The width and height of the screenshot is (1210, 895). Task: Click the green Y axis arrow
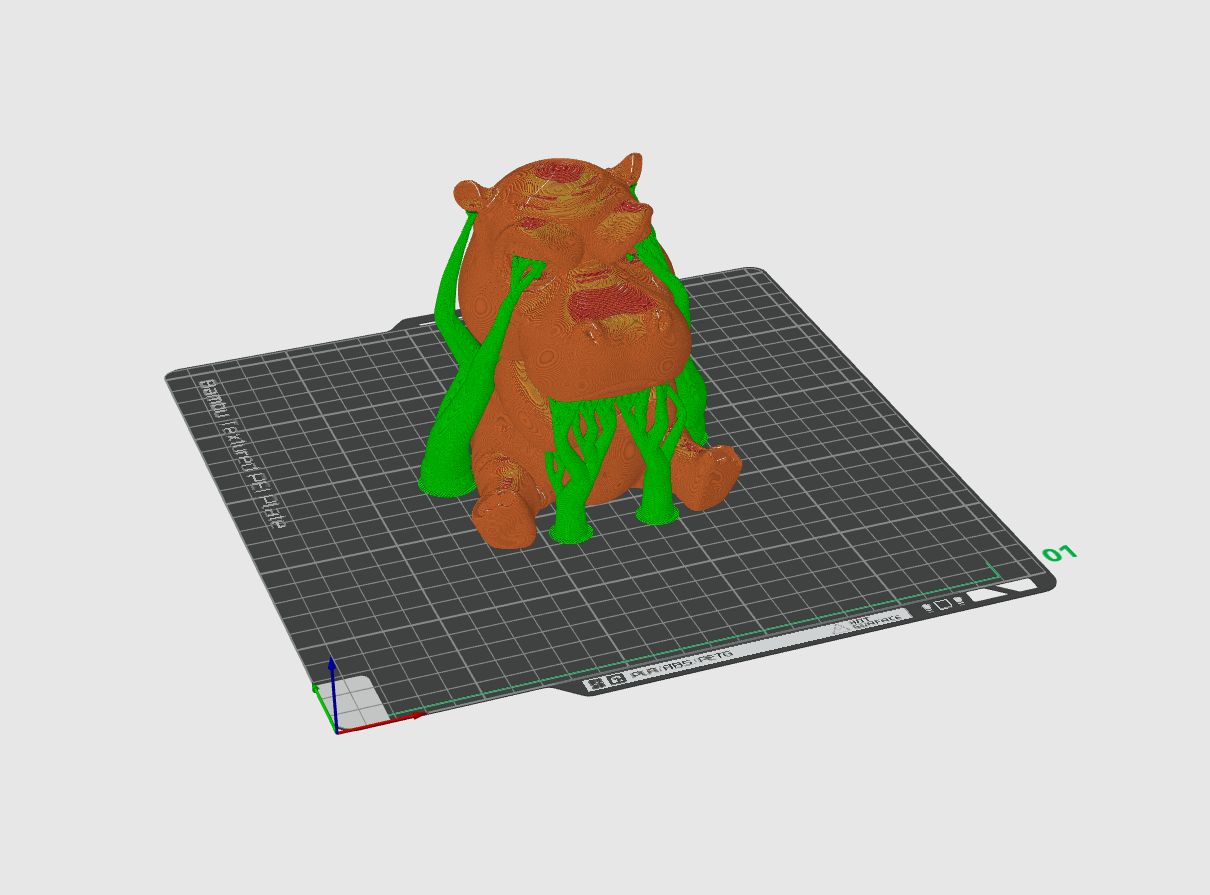click(x=324, y=707)
